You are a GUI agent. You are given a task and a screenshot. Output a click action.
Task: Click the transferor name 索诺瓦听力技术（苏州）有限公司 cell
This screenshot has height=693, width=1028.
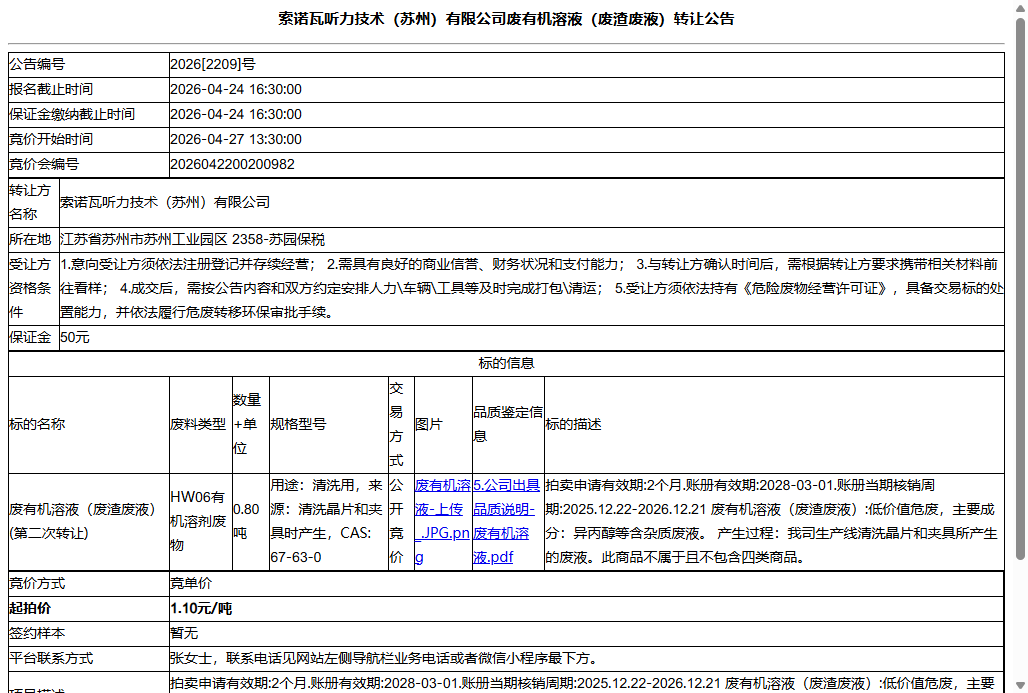coord(531,203)
